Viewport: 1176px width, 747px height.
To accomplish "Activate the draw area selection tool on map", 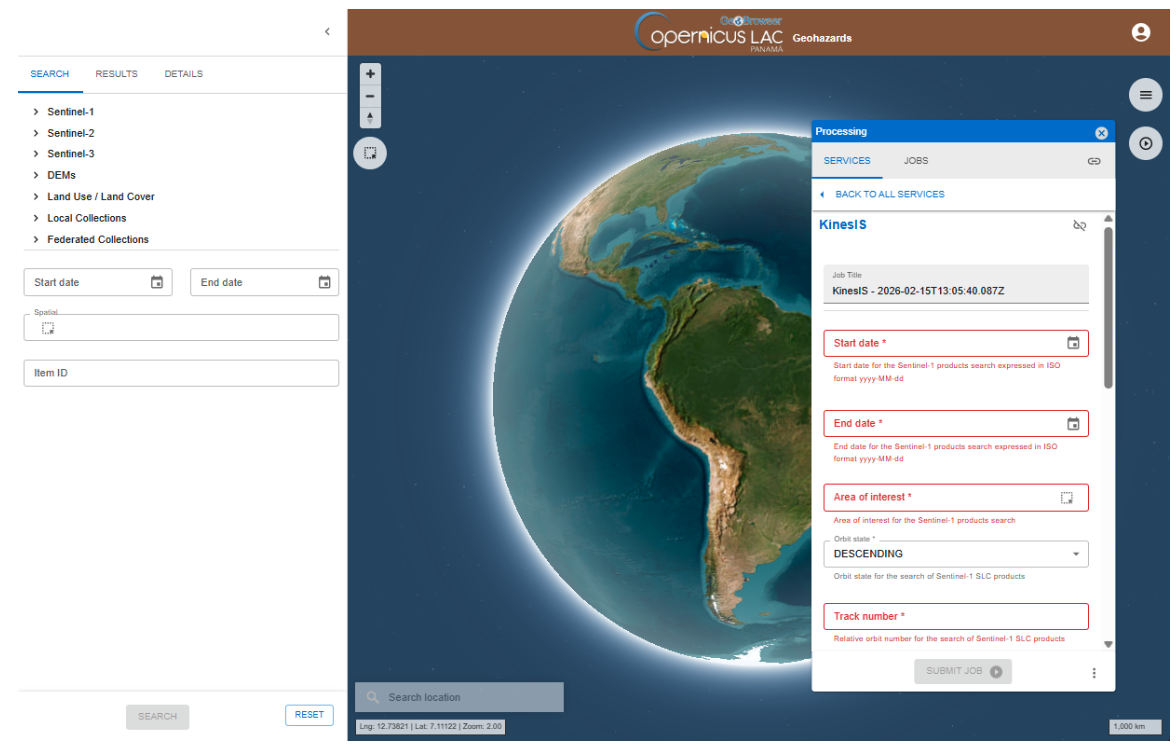I will (x=370, y=153).
